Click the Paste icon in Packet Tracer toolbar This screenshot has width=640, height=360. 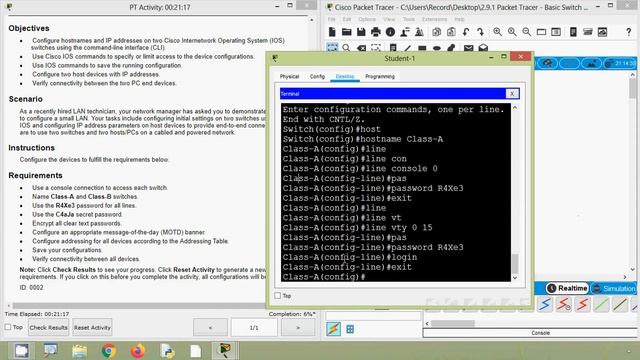pyautogui.click(x=451, y=32)
